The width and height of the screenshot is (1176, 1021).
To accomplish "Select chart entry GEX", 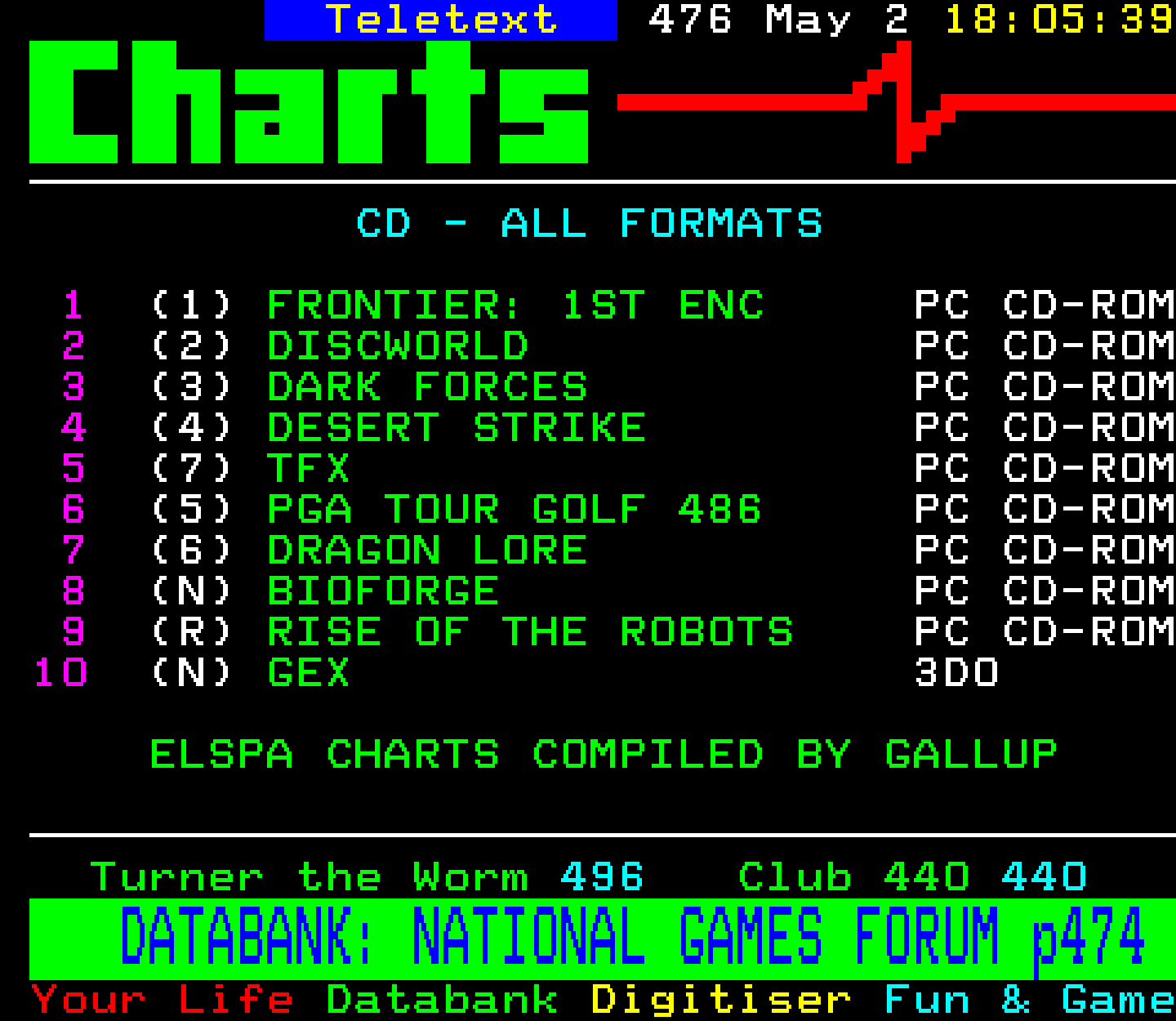I will [309, 673].
